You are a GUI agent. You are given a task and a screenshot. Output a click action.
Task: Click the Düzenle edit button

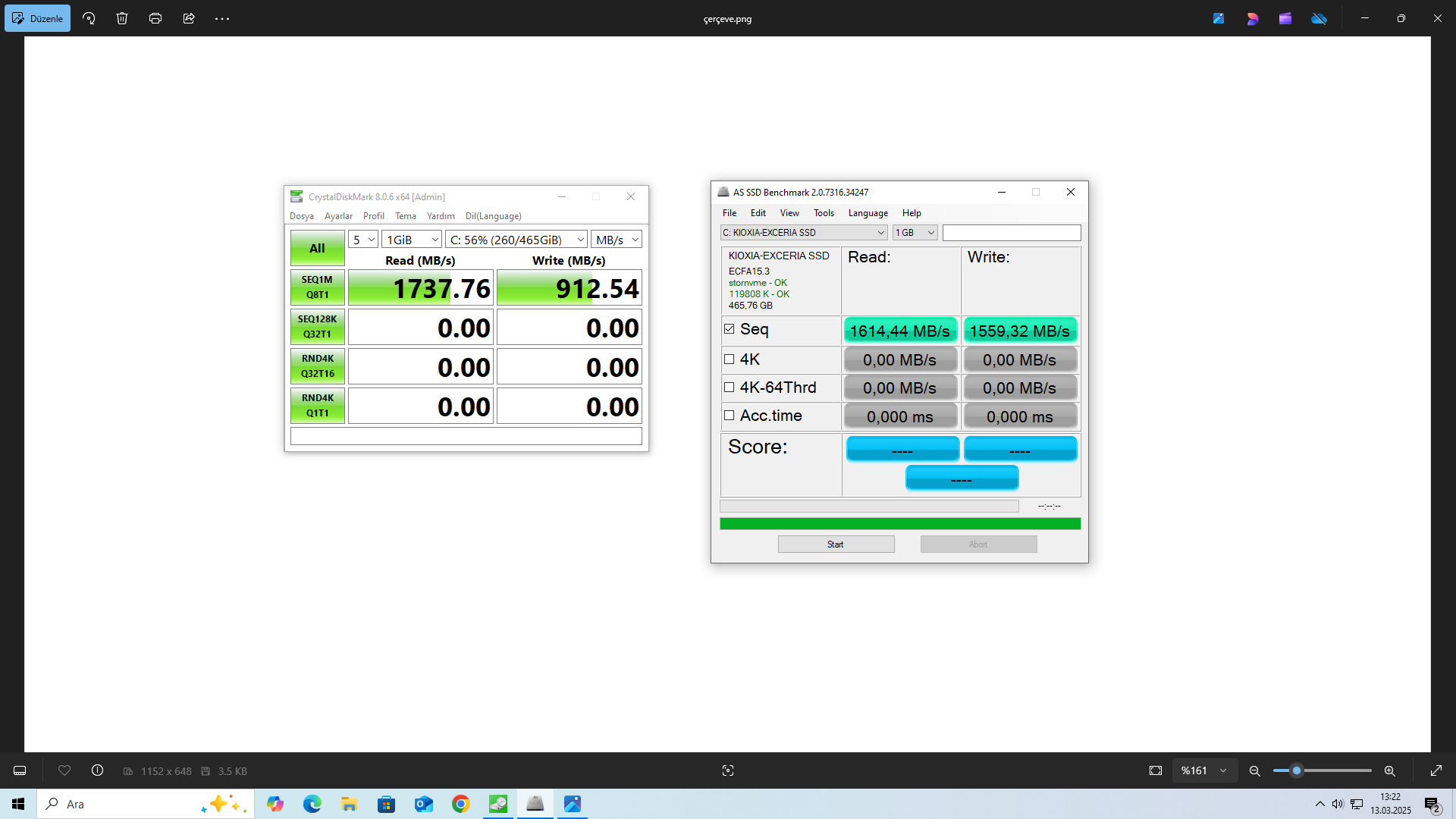click(x=37, y=18)
